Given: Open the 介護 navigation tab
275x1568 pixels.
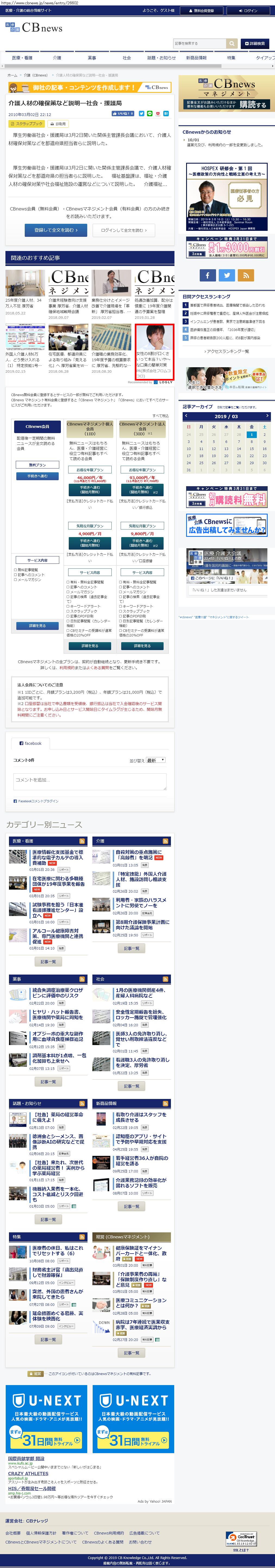Looking at the screenshot, I should (x=57, y=58).
